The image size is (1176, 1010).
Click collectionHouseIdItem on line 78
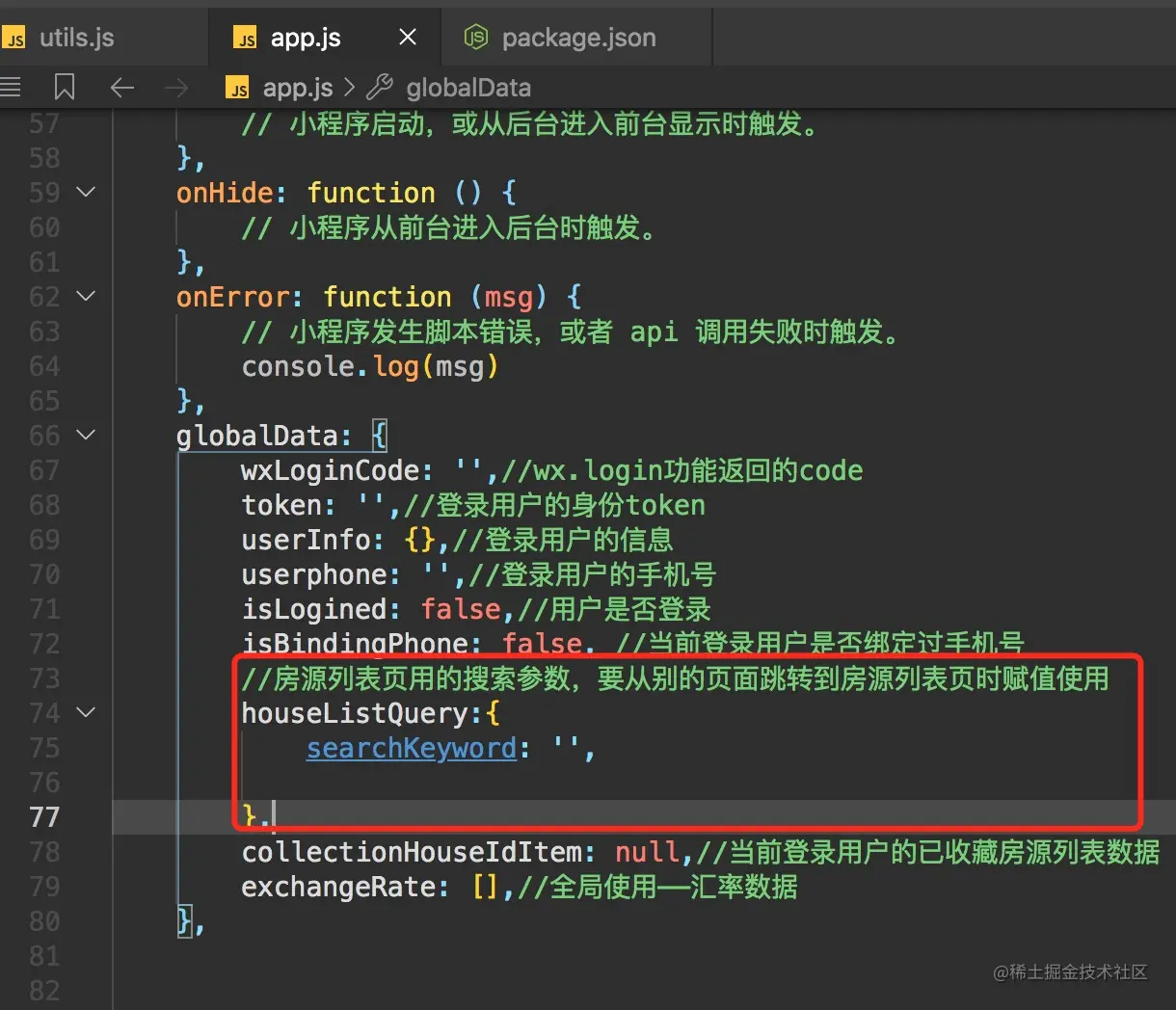point(412,852)
